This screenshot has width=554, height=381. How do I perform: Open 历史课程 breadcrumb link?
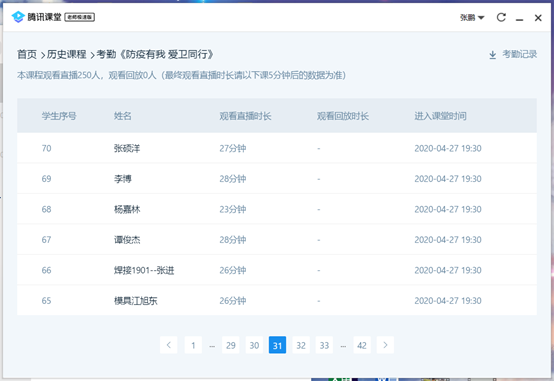click(x=66, y=54)
